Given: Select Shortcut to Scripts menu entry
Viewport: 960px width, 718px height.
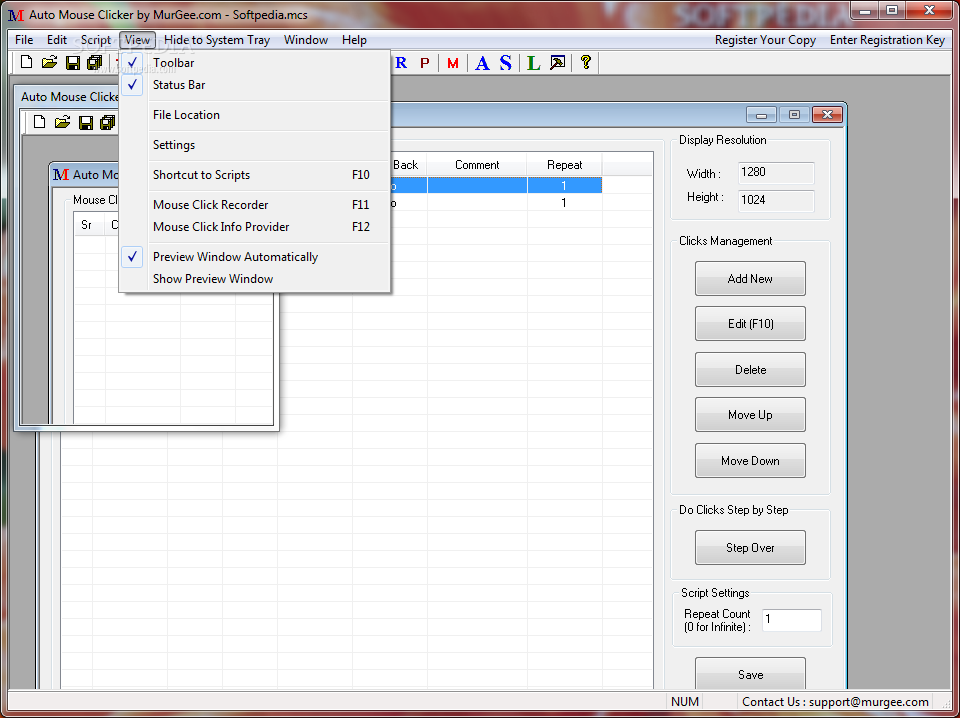Looking at the screenshot, I should 254,174.
